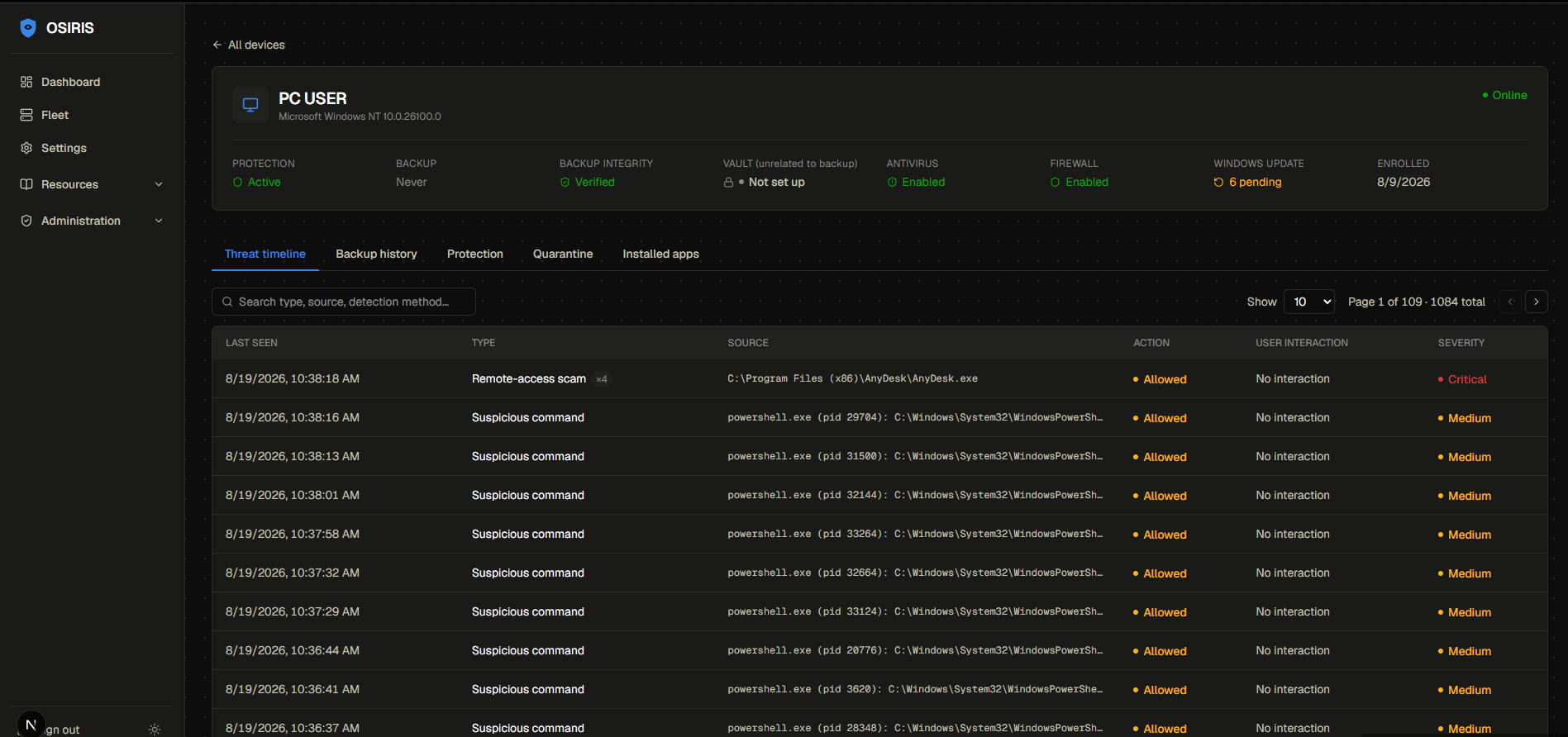Open the Remote-access scam row

(x=879, y=378)
